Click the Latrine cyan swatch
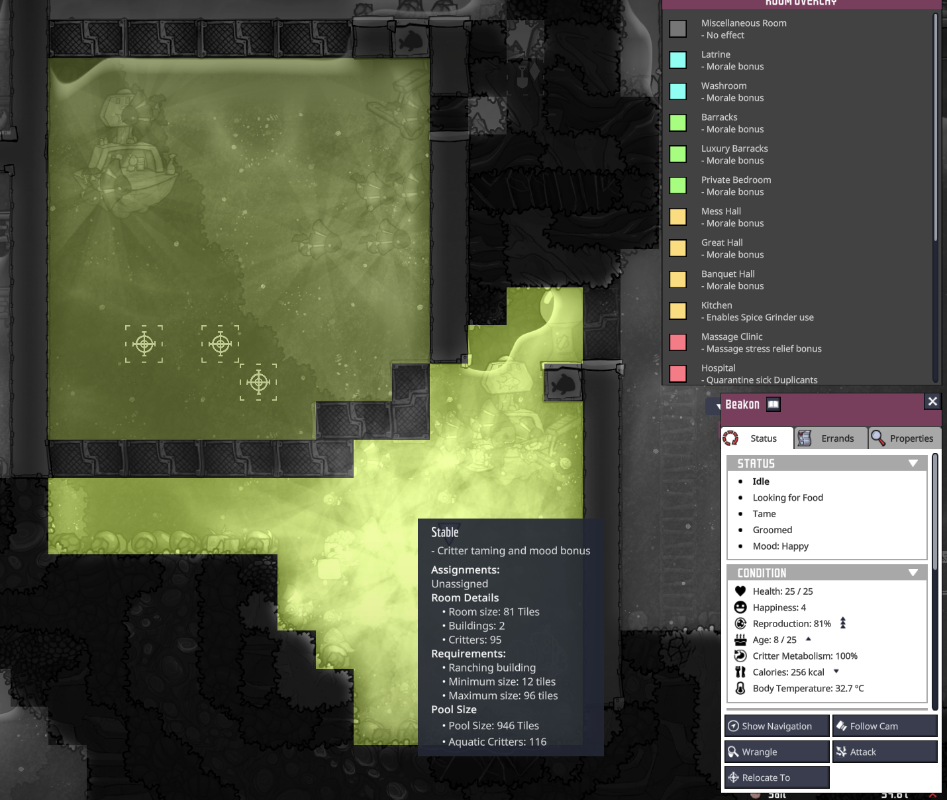Image resolution: width=947 pixels, height=800 pixels. tap(678, 60)
